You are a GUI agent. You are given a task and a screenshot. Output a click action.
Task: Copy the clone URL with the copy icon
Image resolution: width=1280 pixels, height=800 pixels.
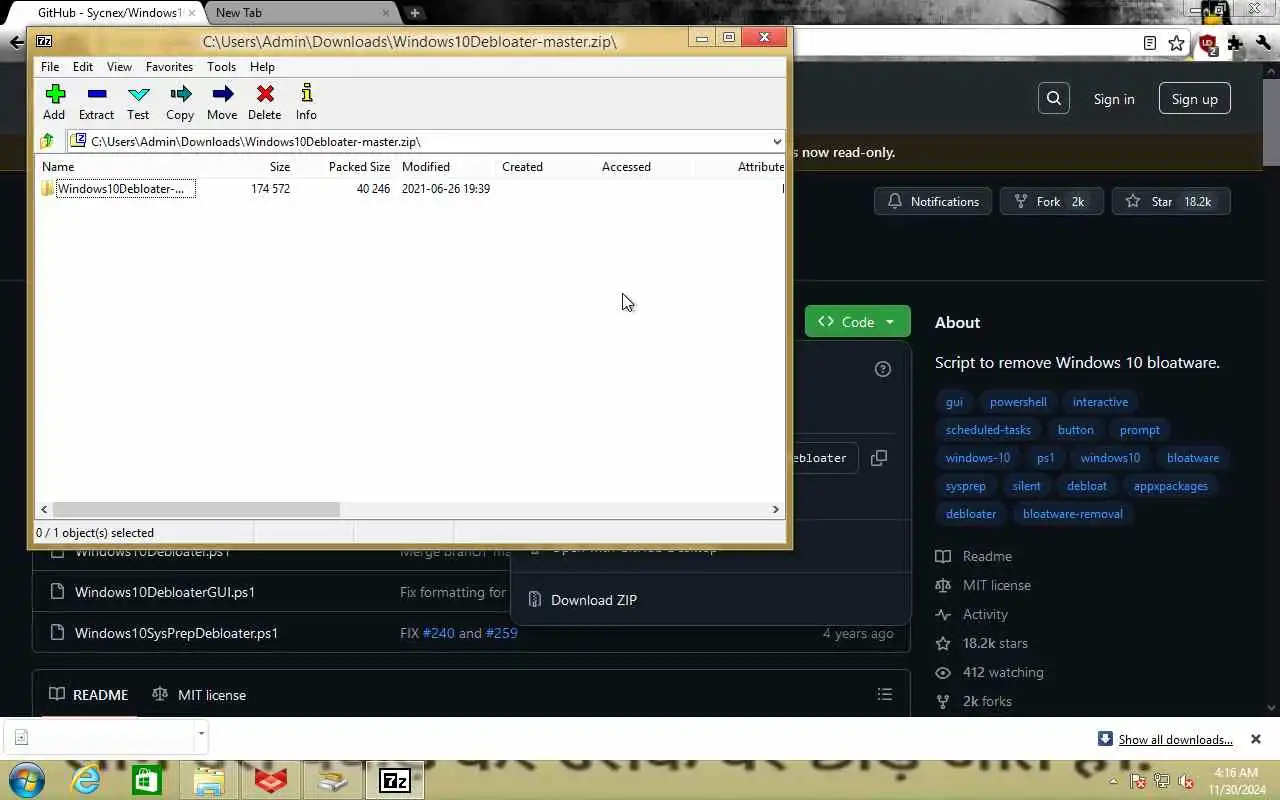tap(879, 458)
